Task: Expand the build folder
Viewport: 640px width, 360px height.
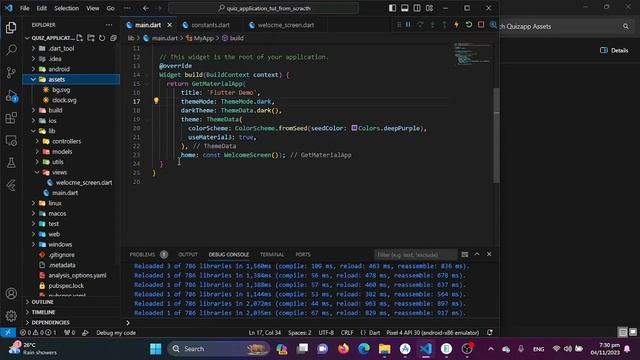Action: tap(33, 110)
